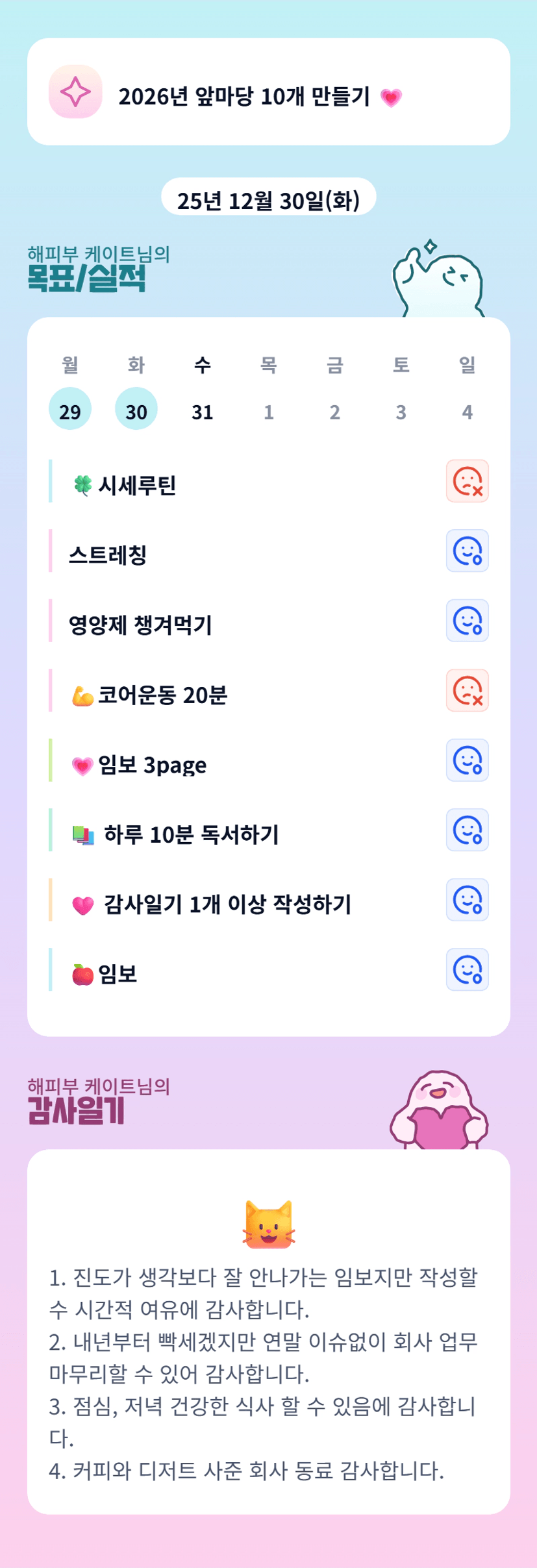Screen dimensions: 537x1568
Task: Click the smiley icon for apple 임보 goal
Action: (x=467, y=969)
